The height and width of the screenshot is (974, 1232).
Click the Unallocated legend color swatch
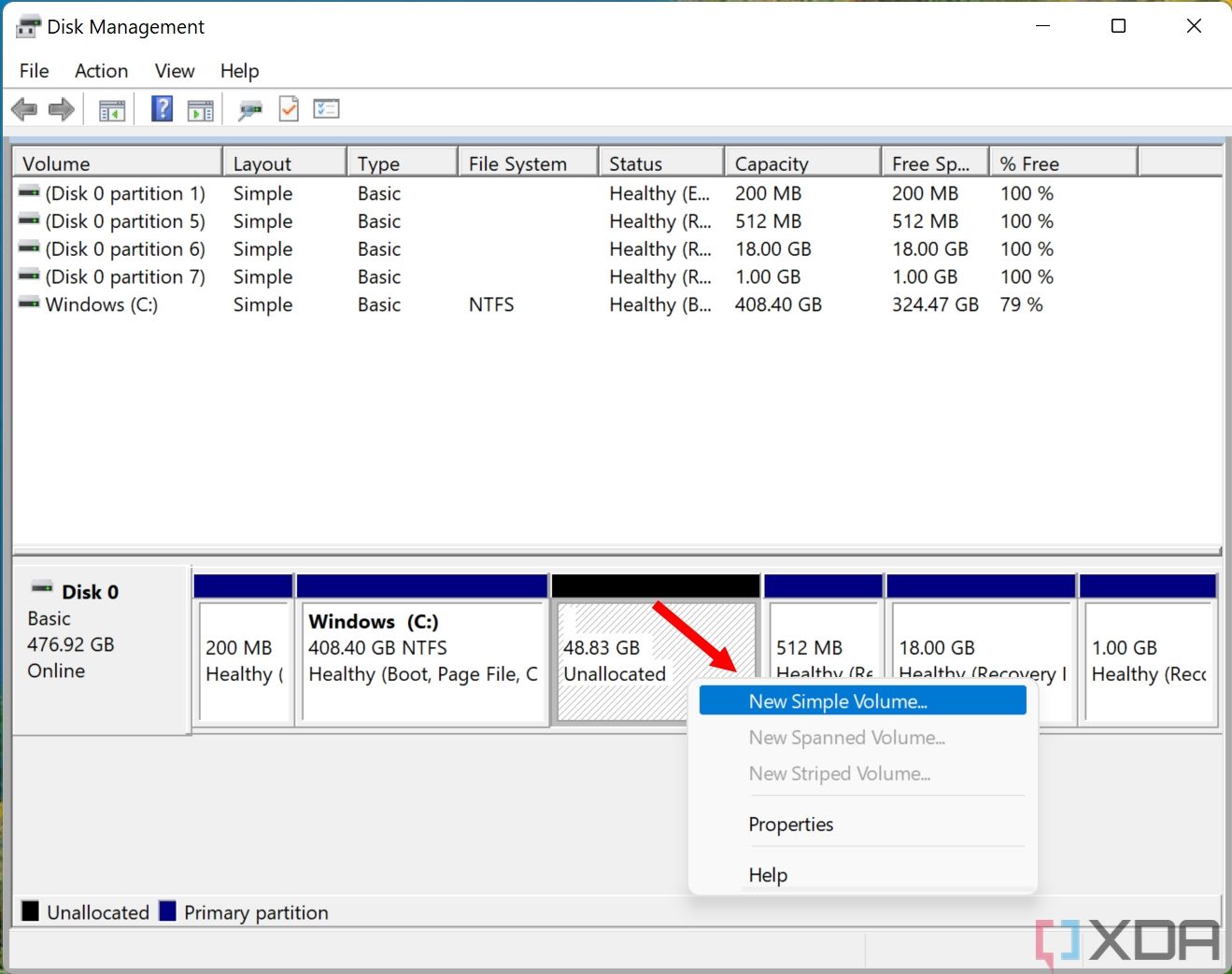click(31, 911)
